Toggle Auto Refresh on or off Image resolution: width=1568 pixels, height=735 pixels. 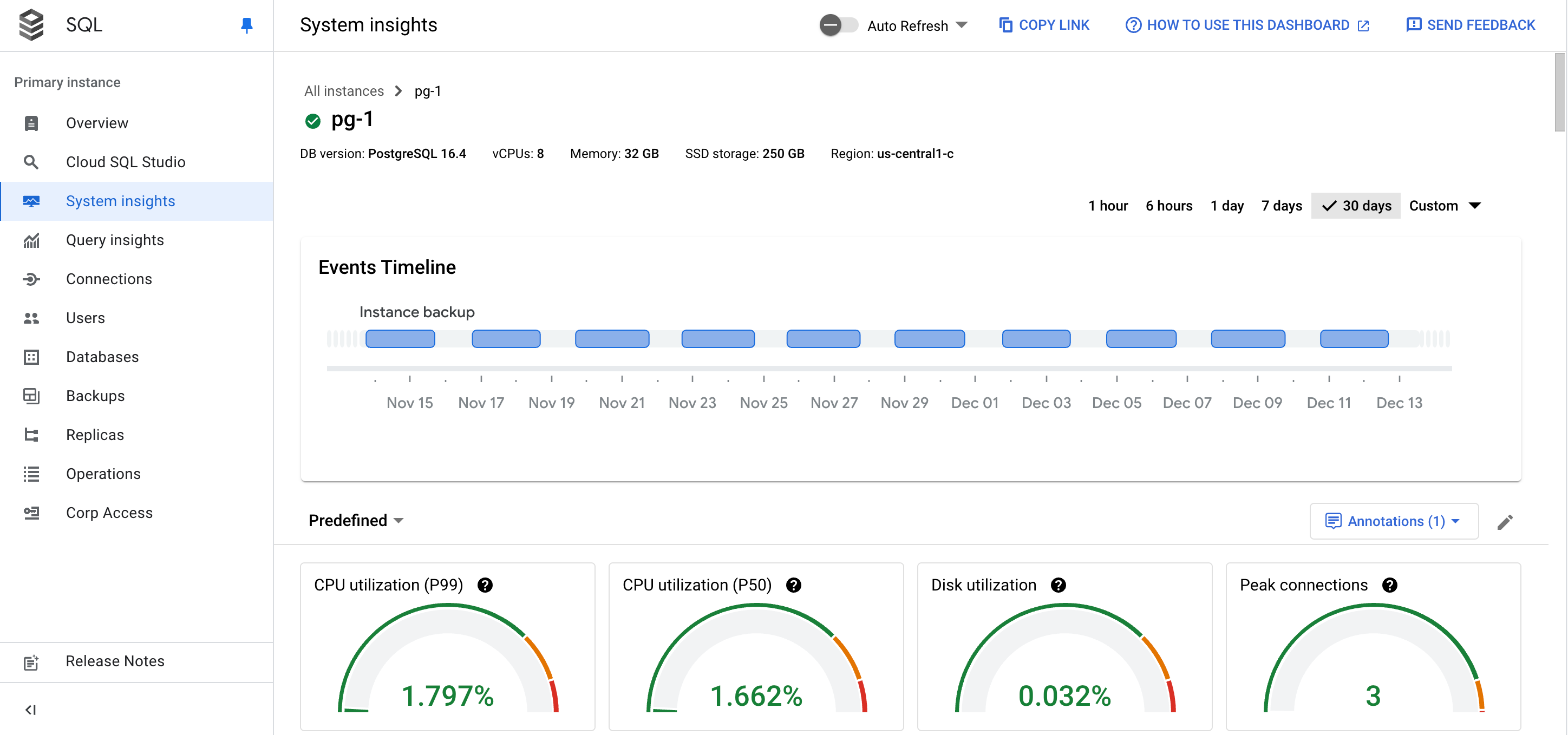tap(836, 25)
